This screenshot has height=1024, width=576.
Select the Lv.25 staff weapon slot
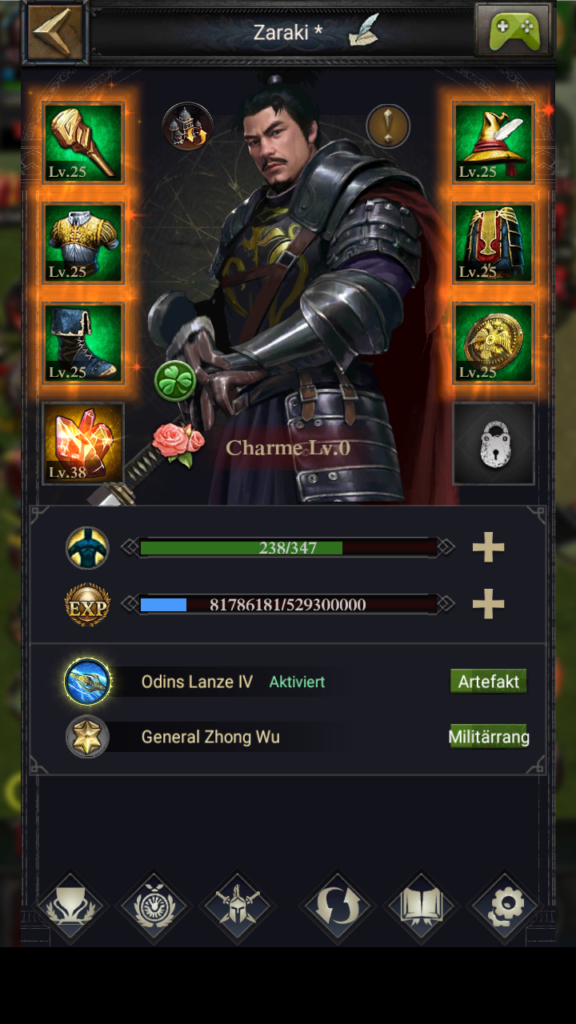(83, 142)
